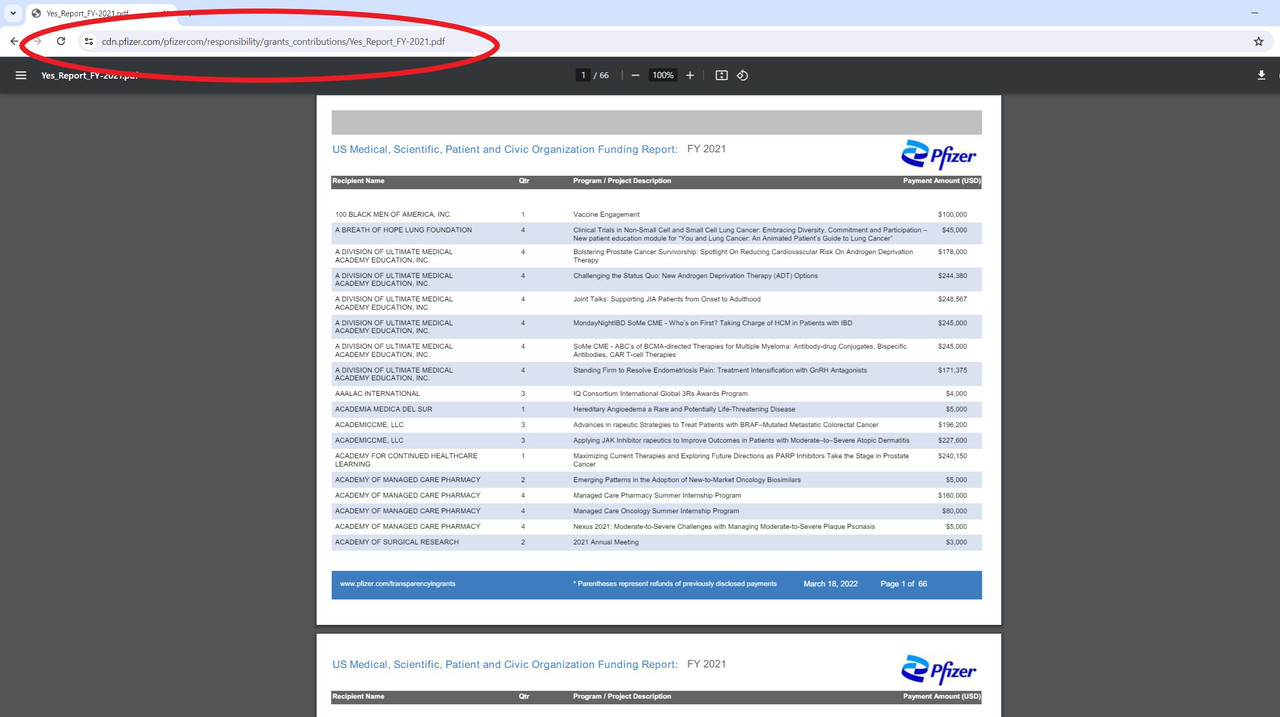Click "Page 1 of 66" in the footer

[903, 584]
